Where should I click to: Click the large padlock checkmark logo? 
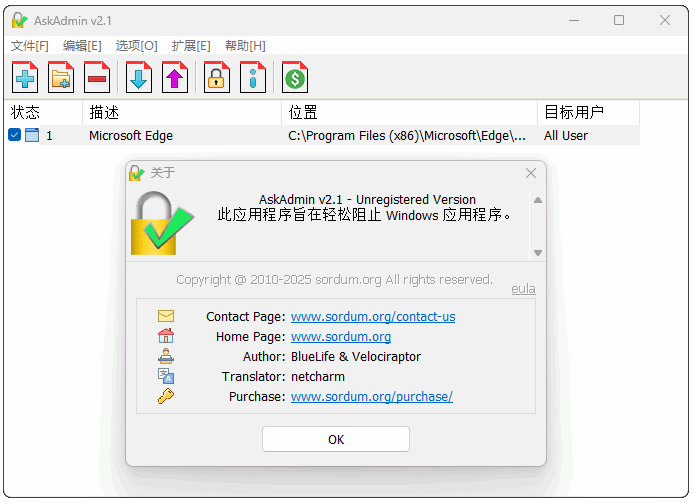pos(162,223)
